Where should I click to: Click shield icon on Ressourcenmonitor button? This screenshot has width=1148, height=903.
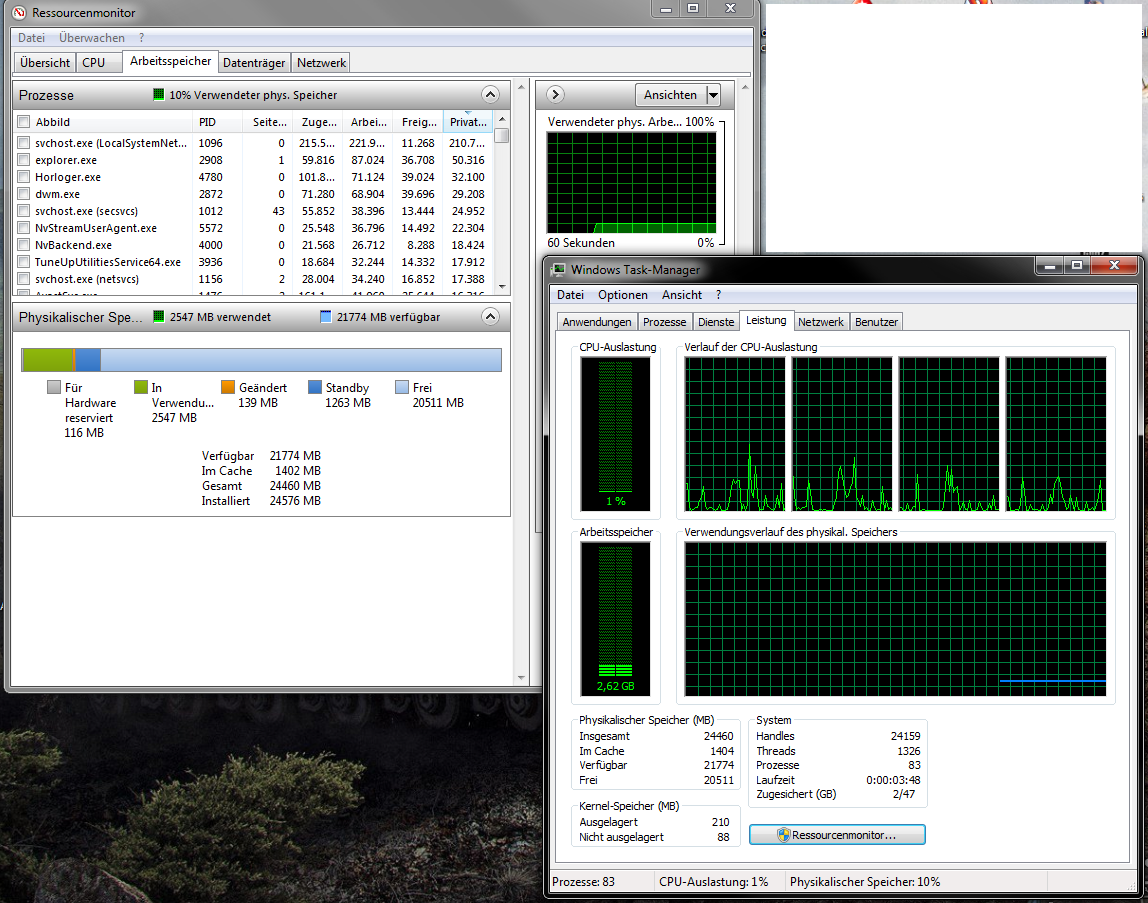[783, 835]
